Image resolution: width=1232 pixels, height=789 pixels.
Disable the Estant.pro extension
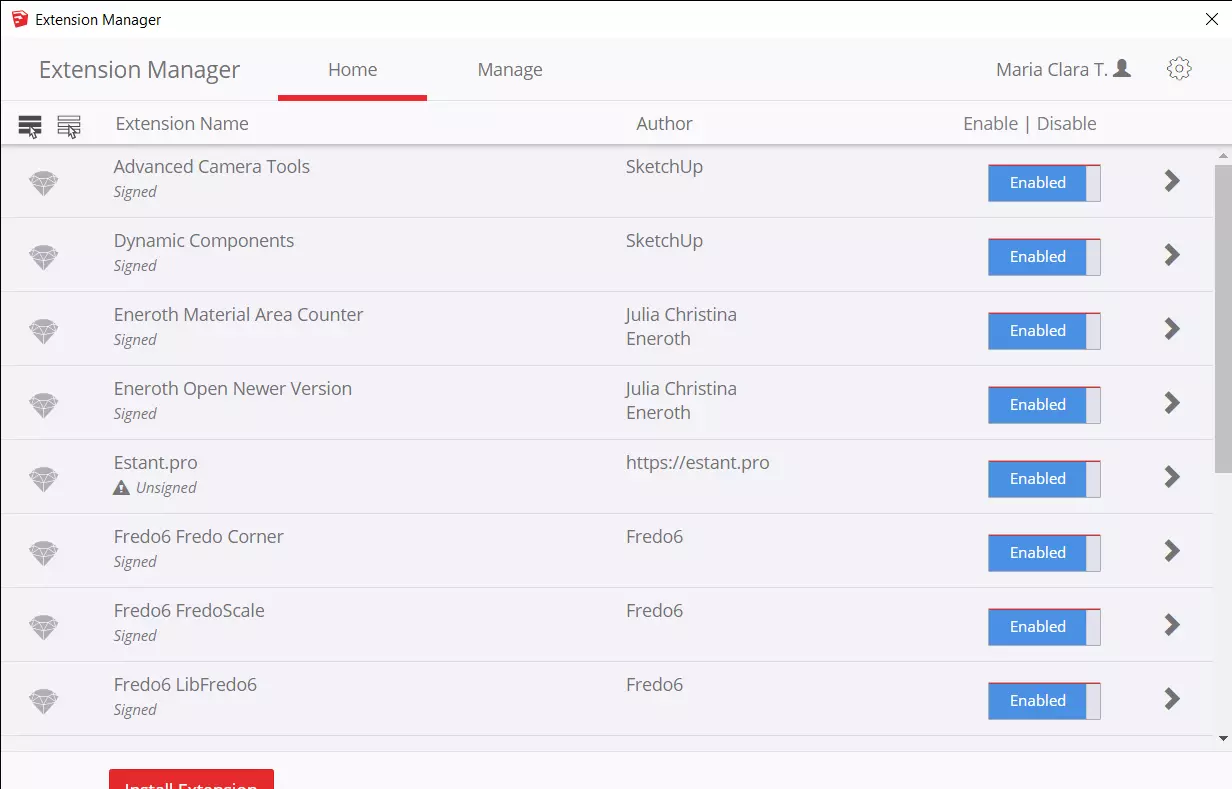point(1044,479)
